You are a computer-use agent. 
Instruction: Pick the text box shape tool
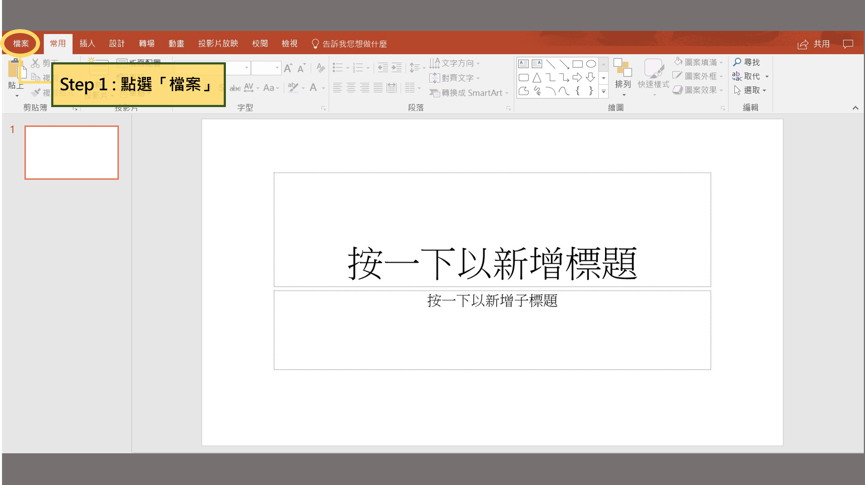click(x=523, y=63)
